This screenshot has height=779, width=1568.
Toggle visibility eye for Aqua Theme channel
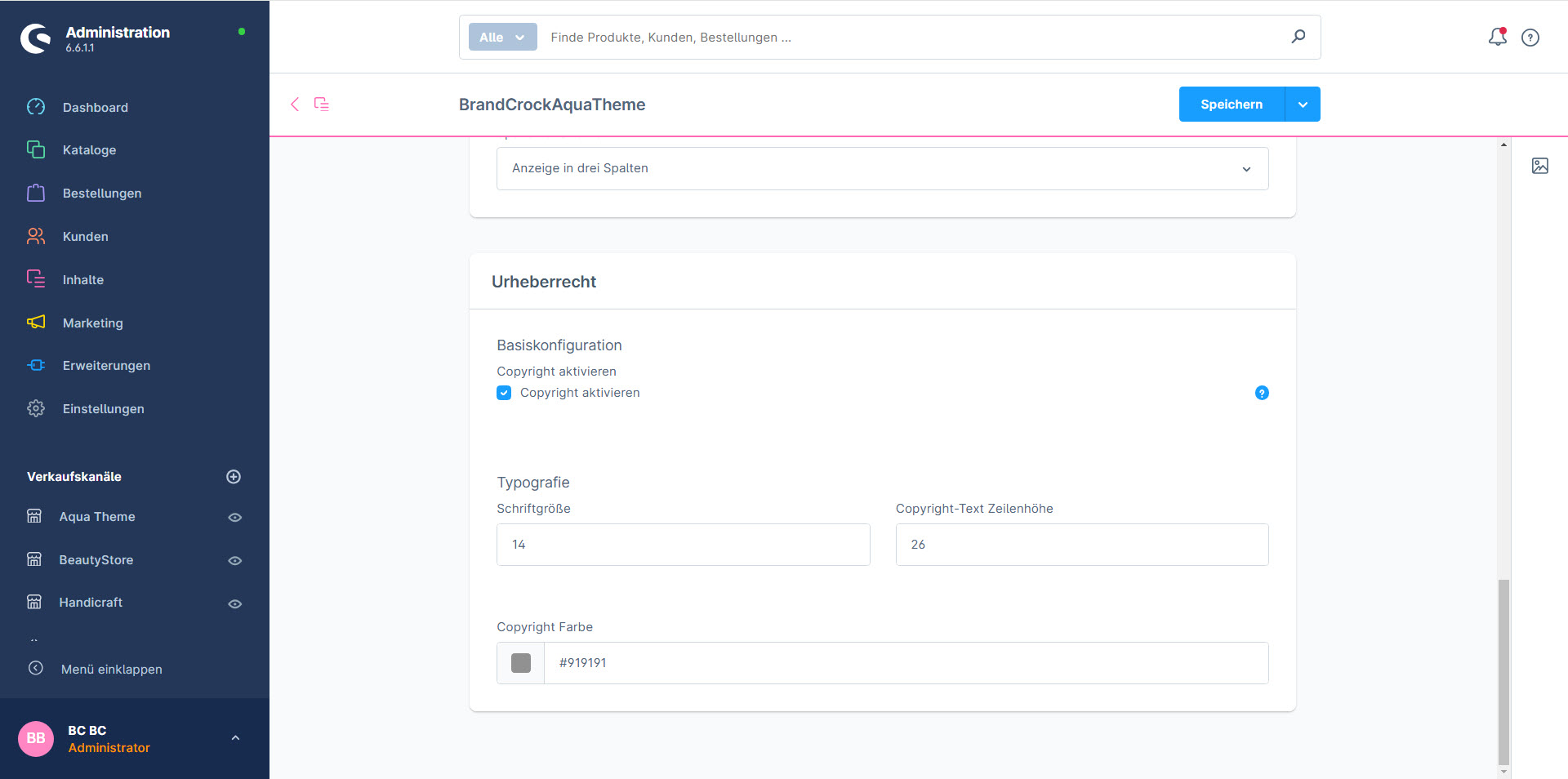pyautogui.click(x=234, y=518)
